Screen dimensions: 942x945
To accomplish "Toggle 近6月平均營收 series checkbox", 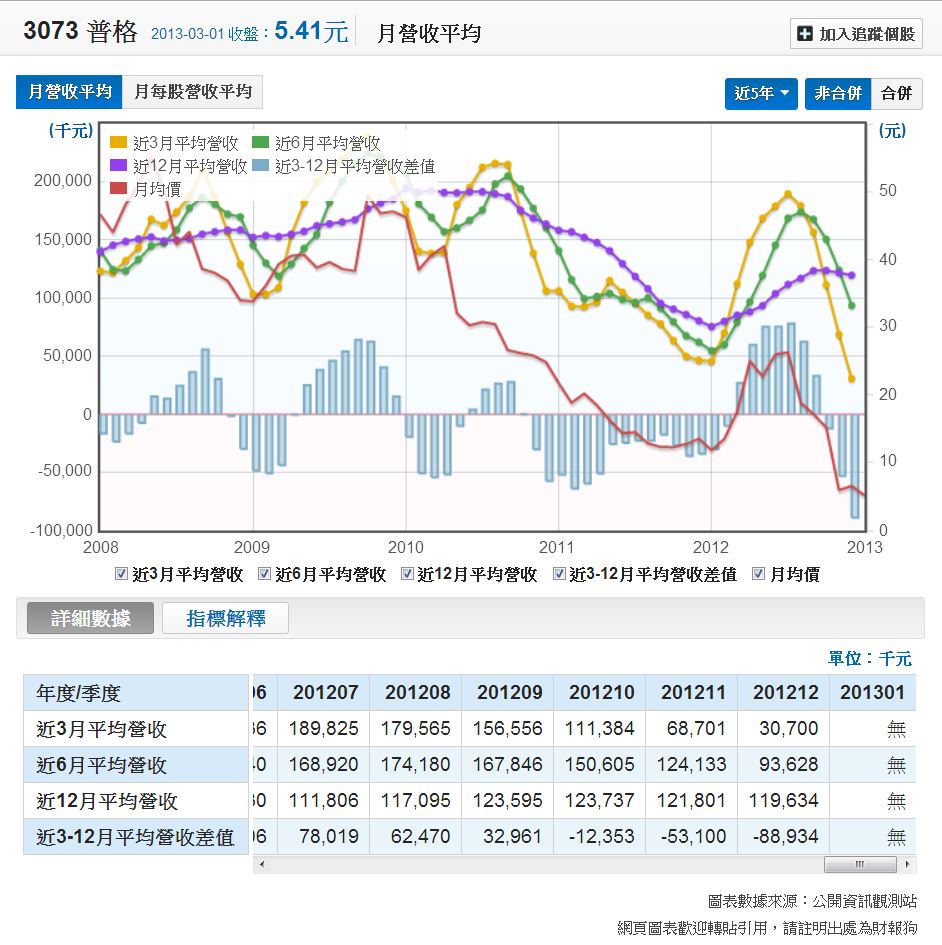I will click(264, 574).
